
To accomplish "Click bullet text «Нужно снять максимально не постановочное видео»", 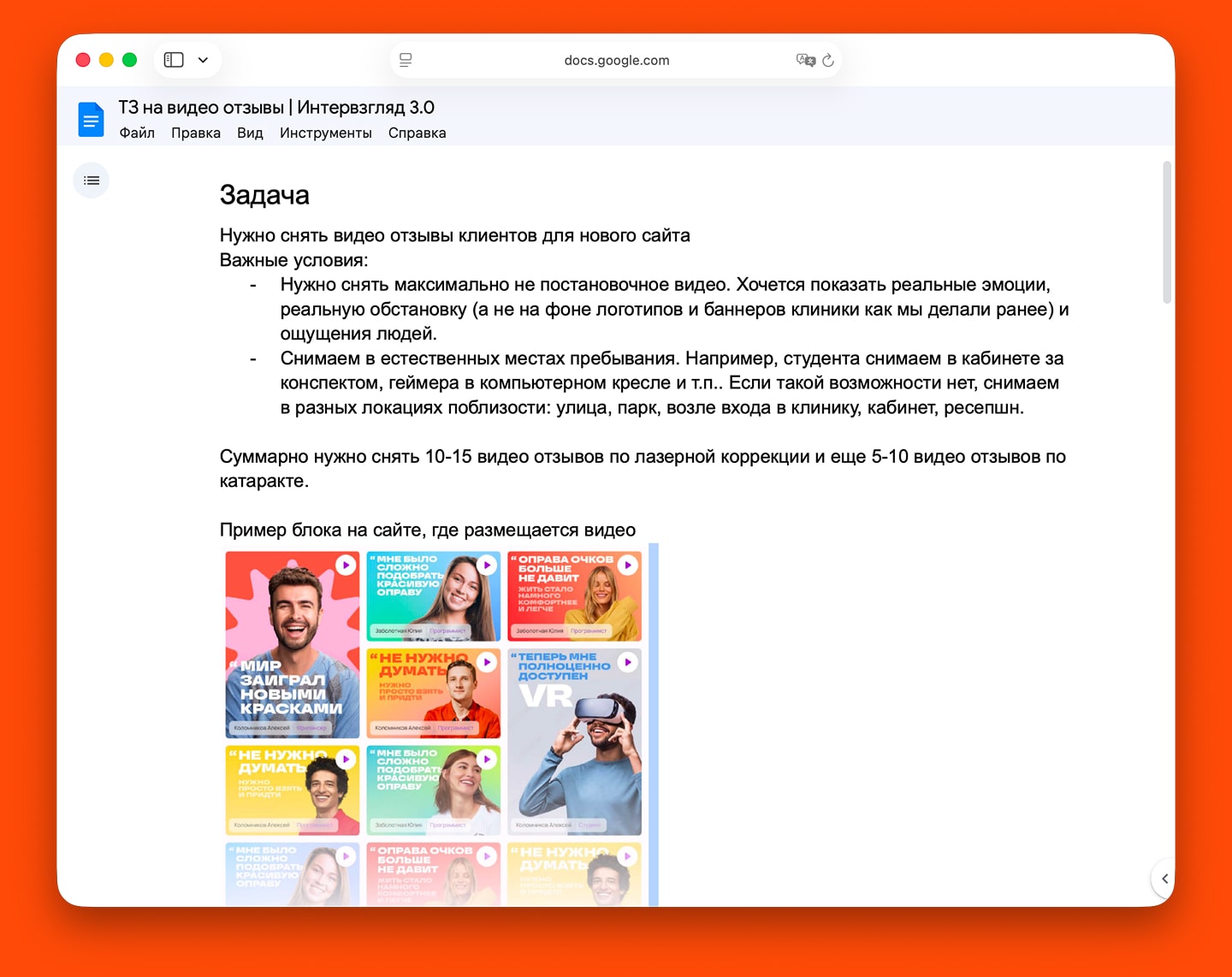I will 674,309.
